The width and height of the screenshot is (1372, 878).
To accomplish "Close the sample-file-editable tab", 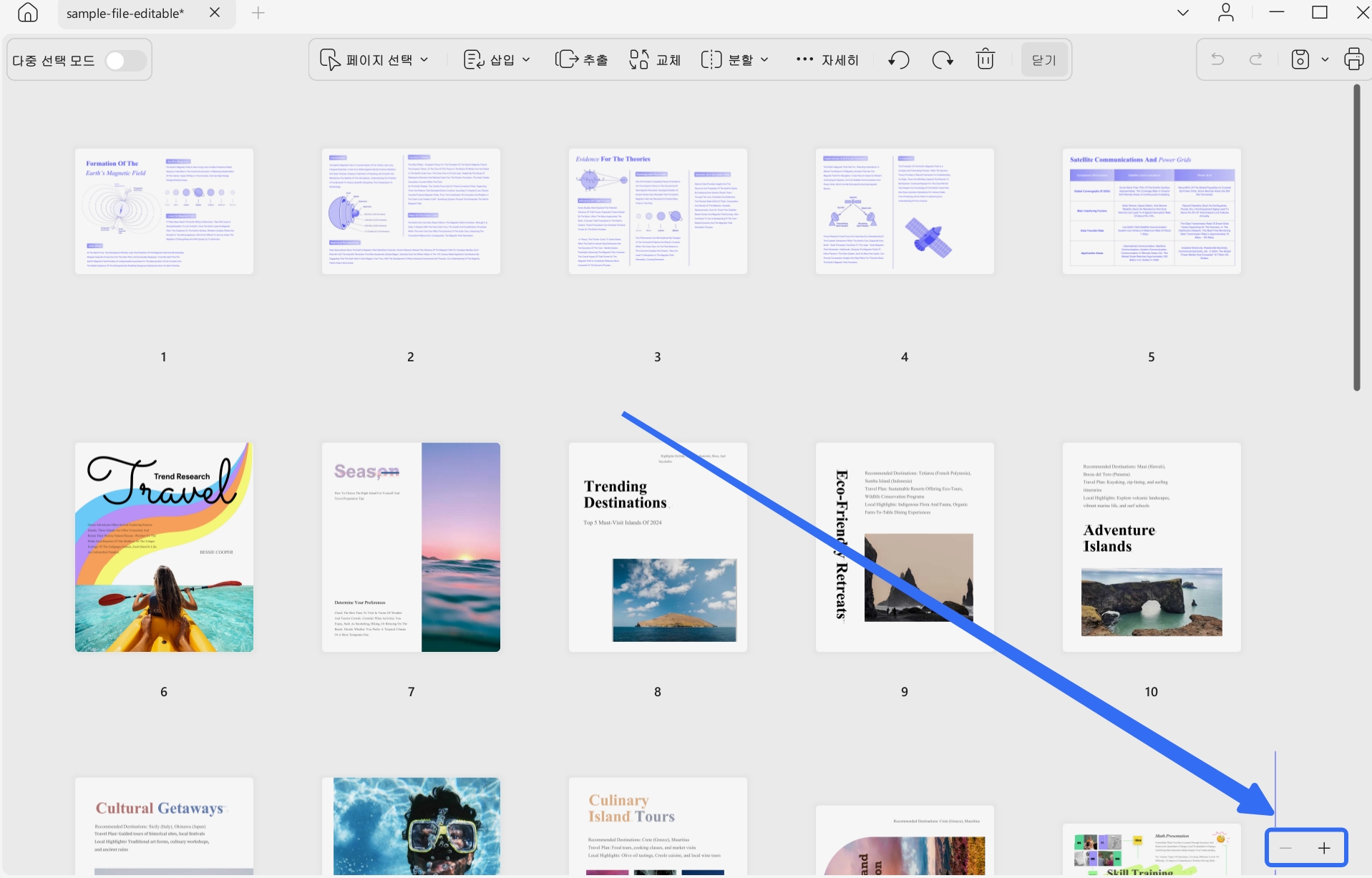I will pyautogui.click(x=215, y=12).
